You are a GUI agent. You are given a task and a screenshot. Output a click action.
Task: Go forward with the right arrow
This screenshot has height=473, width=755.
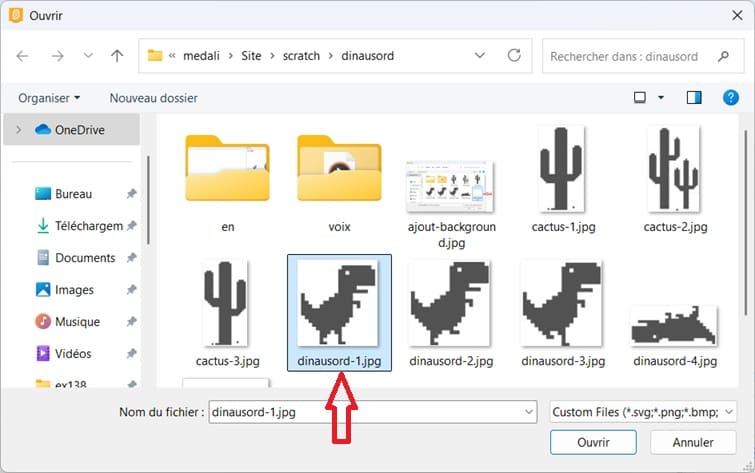coord(57,56)
